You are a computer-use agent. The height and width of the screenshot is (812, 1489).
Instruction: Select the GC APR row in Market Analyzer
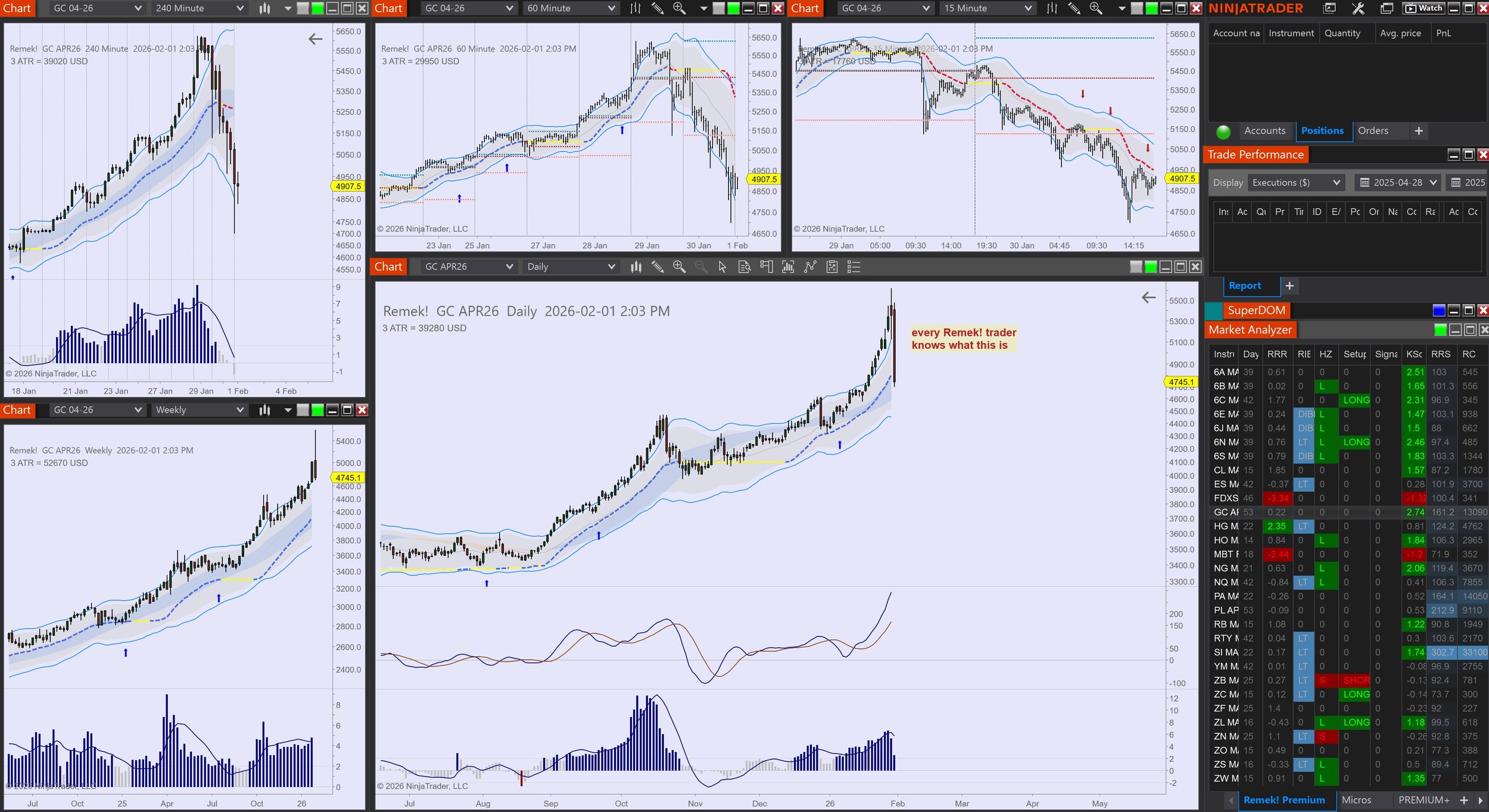point(1226,512)
